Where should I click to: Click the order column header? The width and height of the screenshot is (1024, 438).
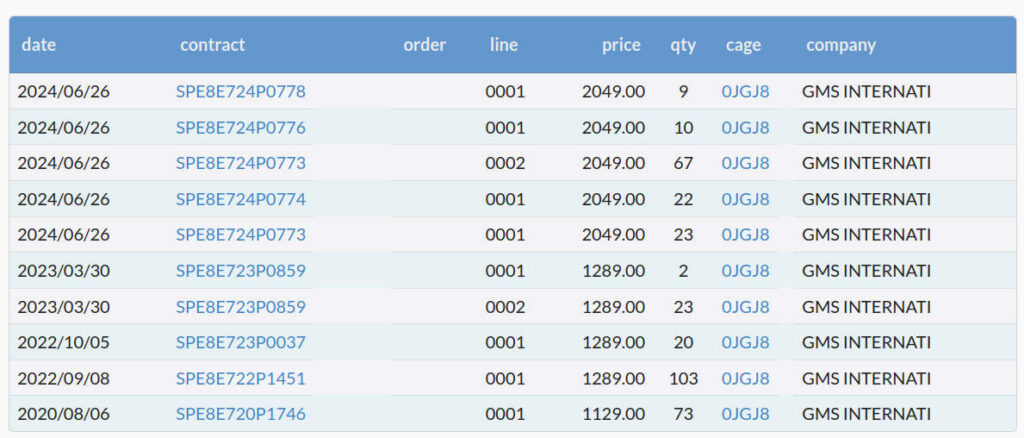424,45
